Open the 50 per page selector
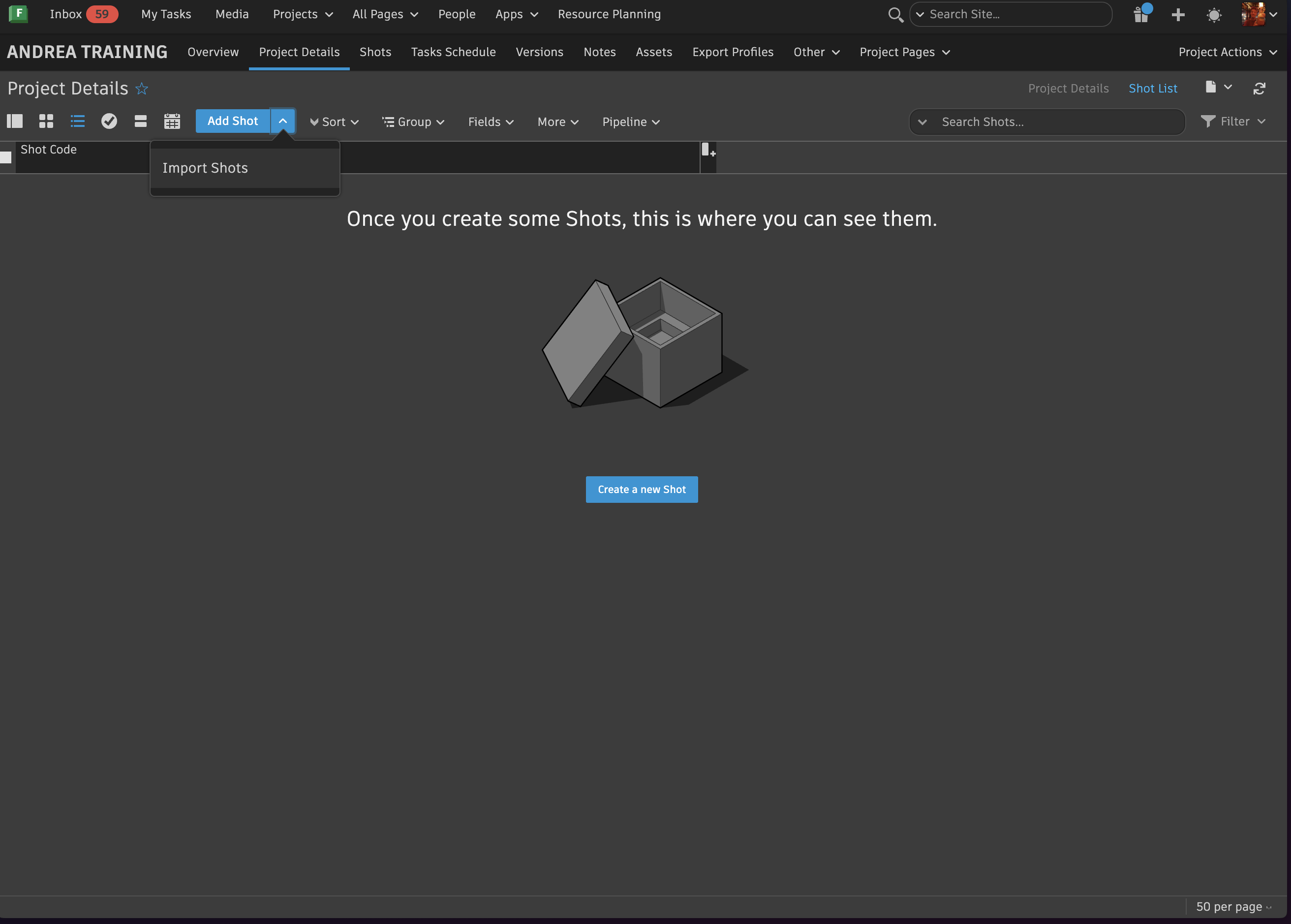This screenshot has width=1291, height=924. click(1232, 906)
